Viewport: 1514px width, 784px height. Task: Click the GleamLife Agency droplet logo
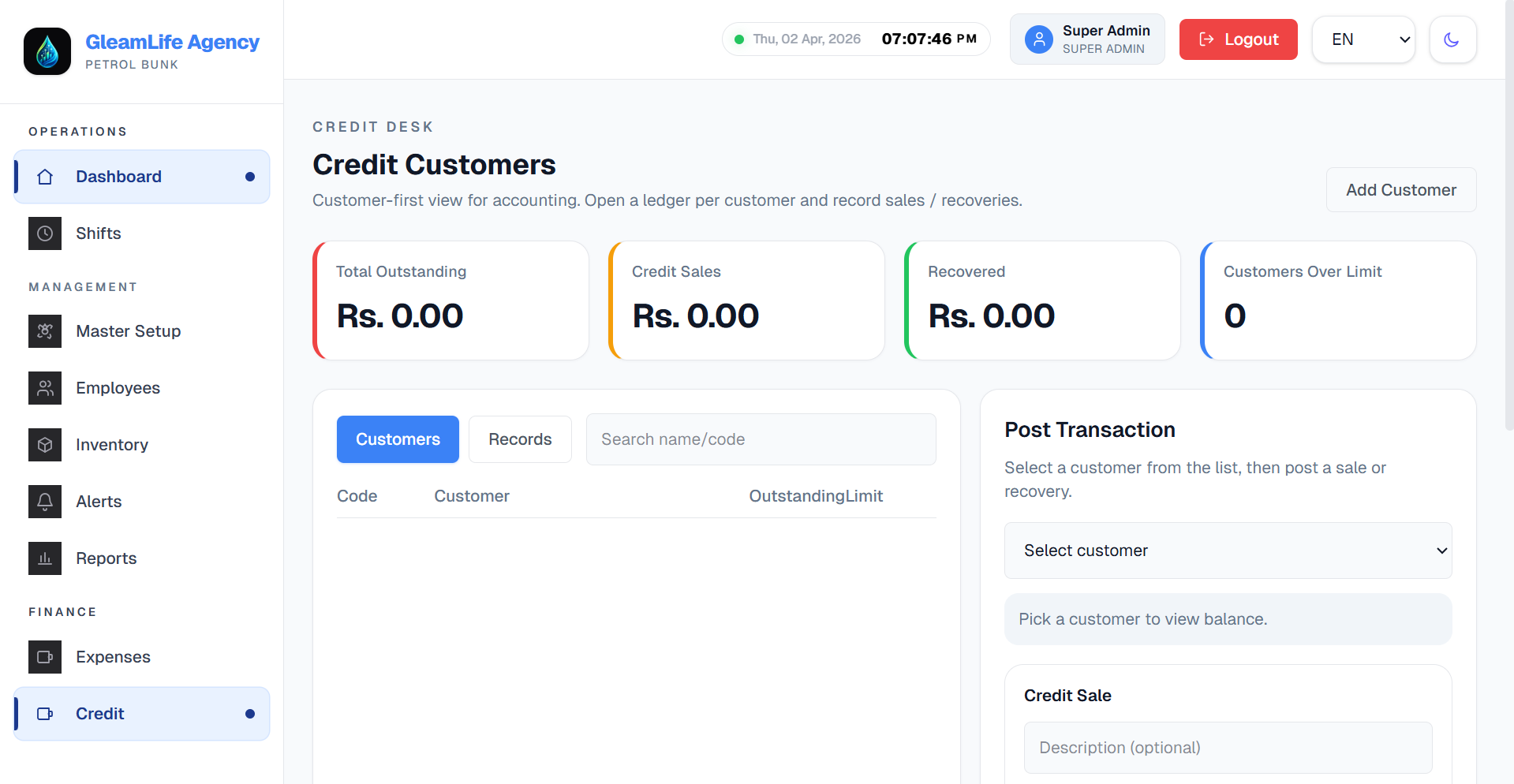[47, 51]
